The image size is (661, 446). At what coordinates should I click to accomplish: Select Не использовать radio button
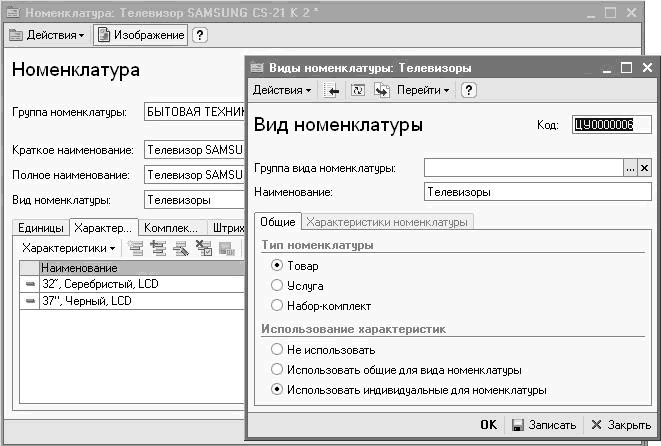coord(277,349)
